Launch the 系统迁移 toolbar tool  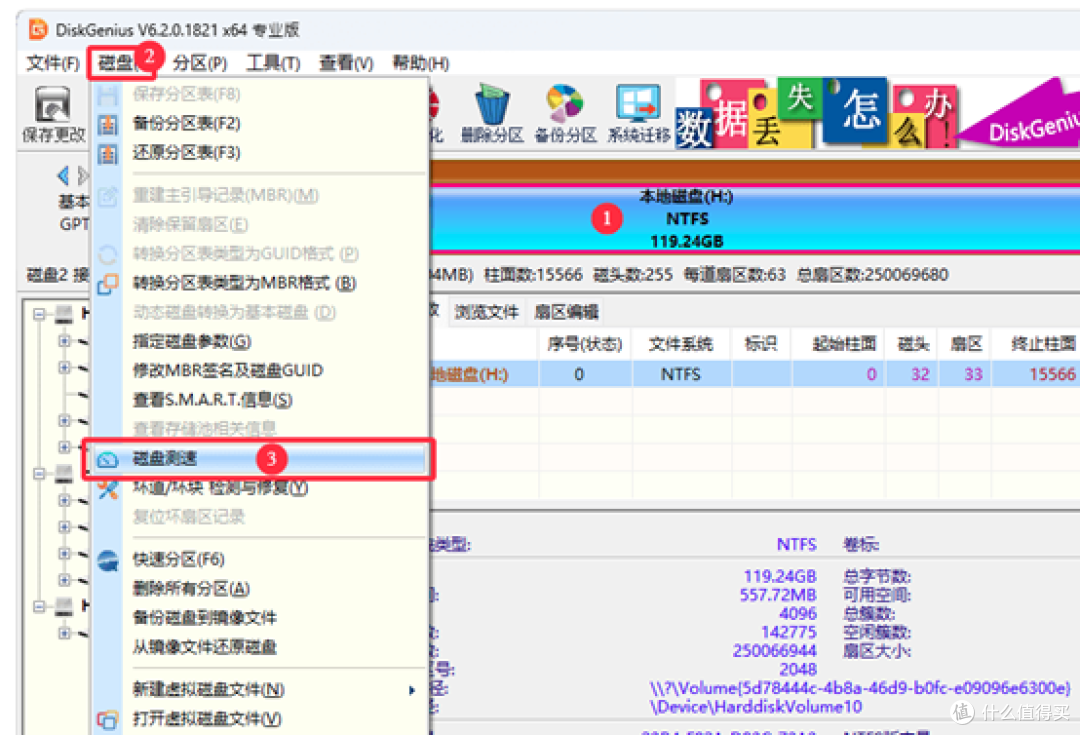638,114
